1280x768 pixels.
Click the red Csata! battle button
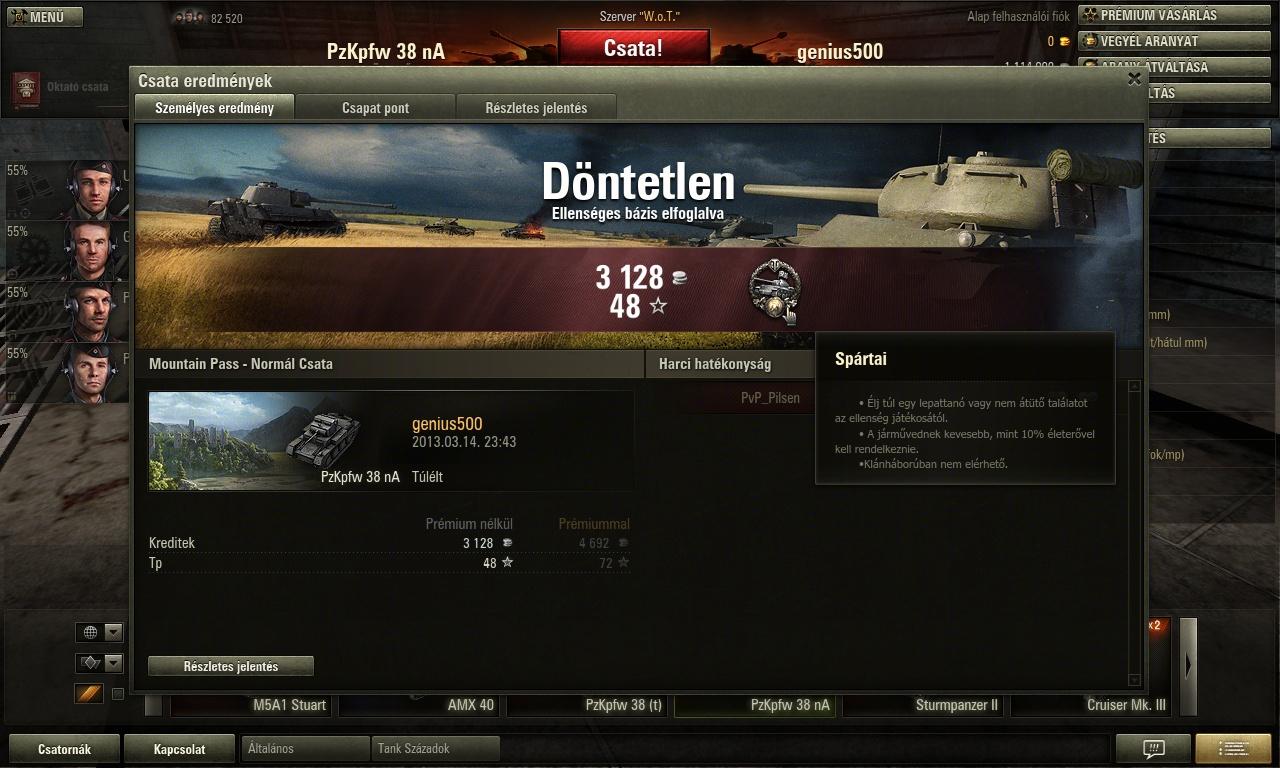pos(633,48)
